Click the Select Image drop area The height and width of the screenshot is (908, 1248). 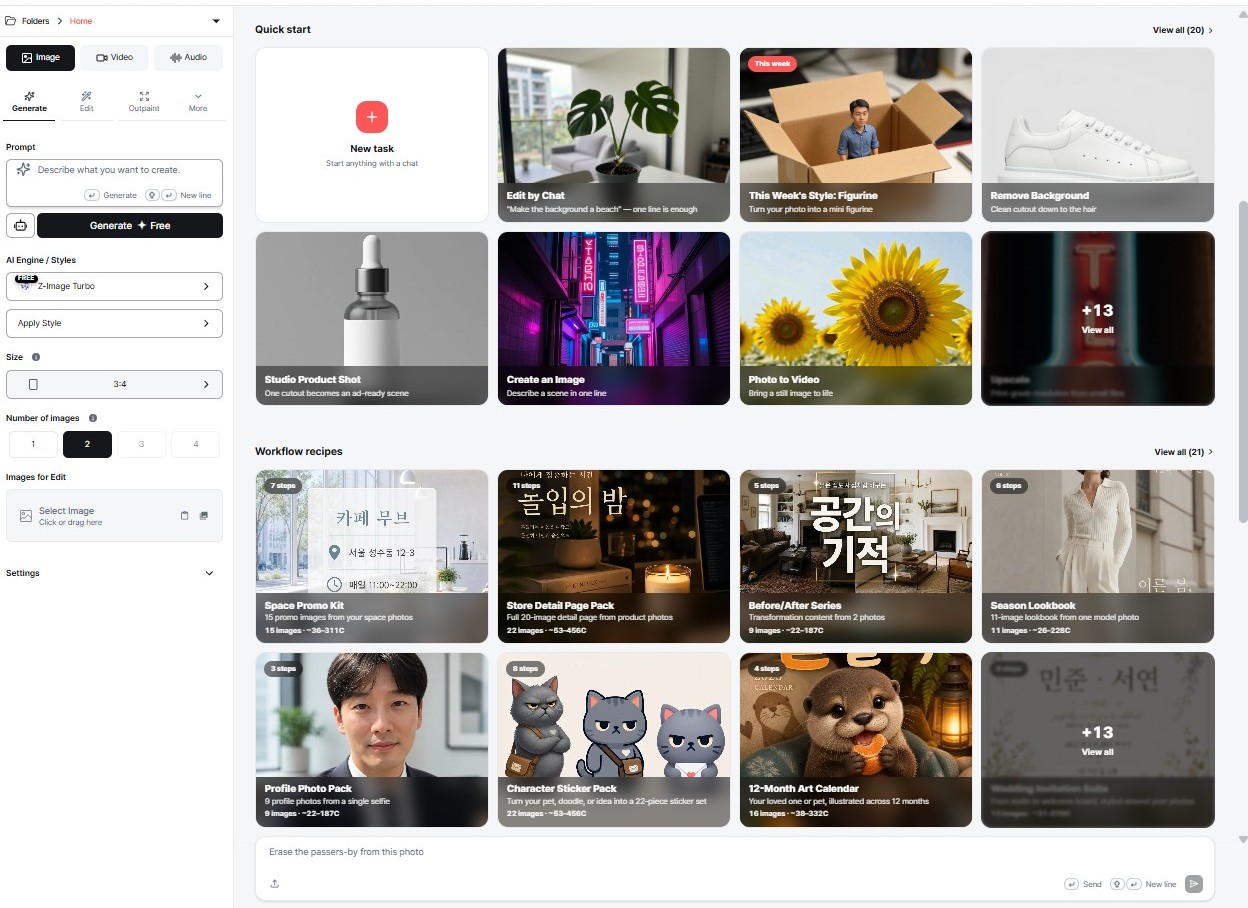tap(114, 515)
